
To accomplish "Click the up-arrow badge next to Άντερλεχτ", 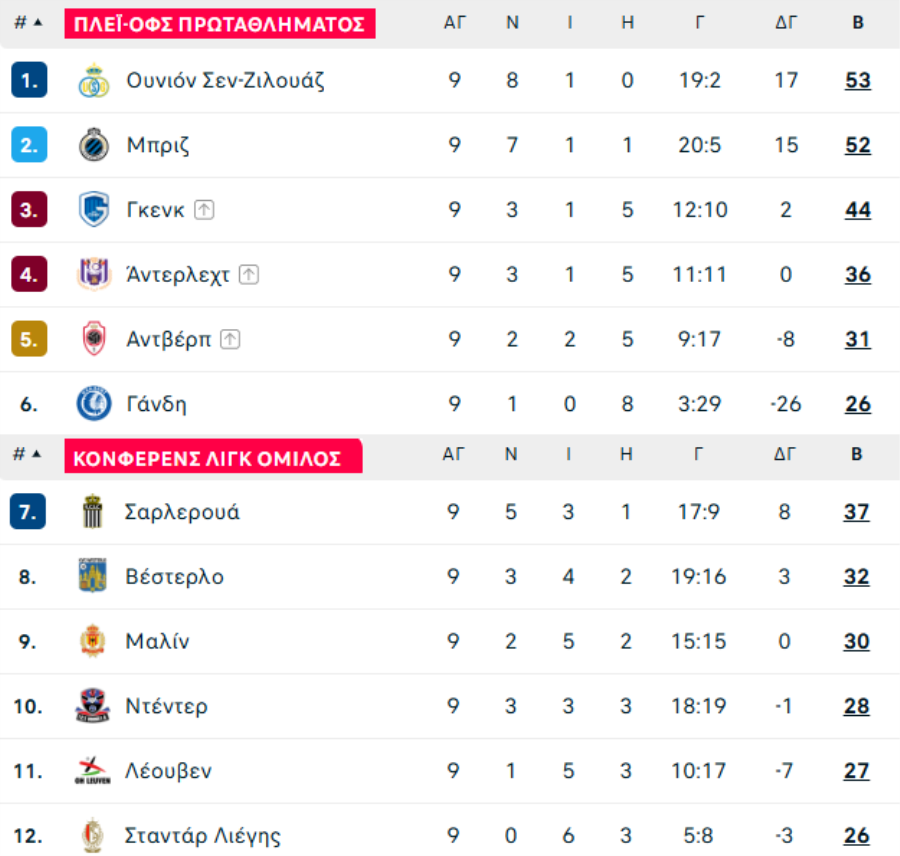I will 249,274.
